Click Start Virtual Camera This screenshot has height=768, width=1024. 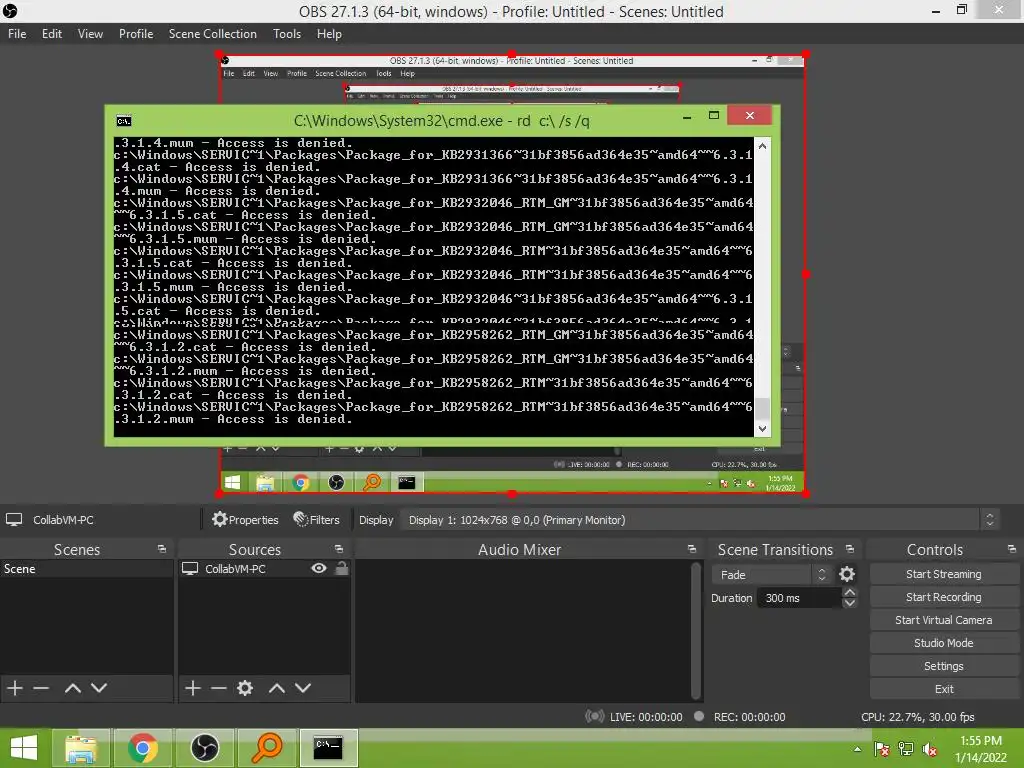coord(944,620)
